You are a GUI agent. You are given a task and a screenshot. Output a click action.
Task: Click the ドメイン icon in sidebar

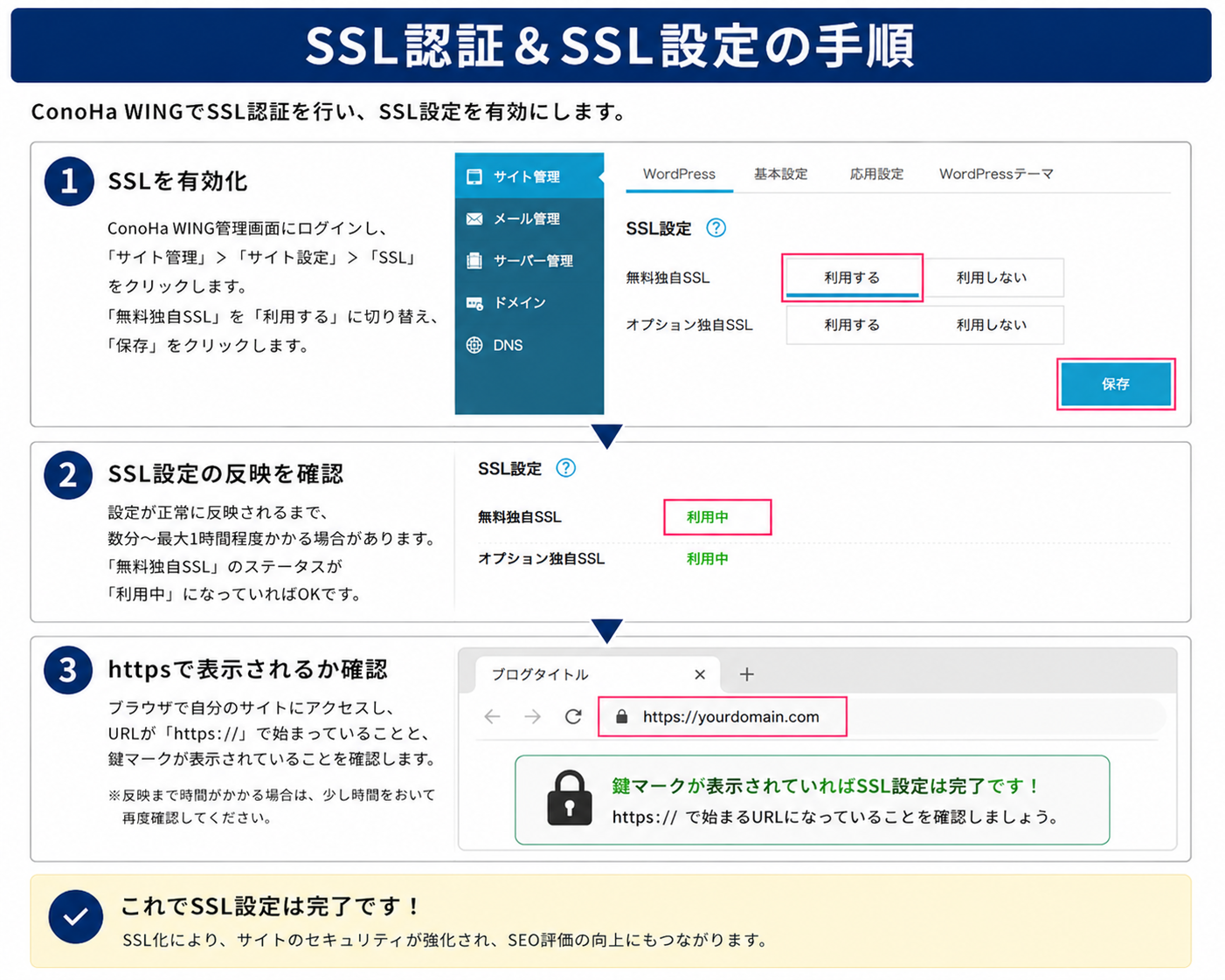pos(474,303)
